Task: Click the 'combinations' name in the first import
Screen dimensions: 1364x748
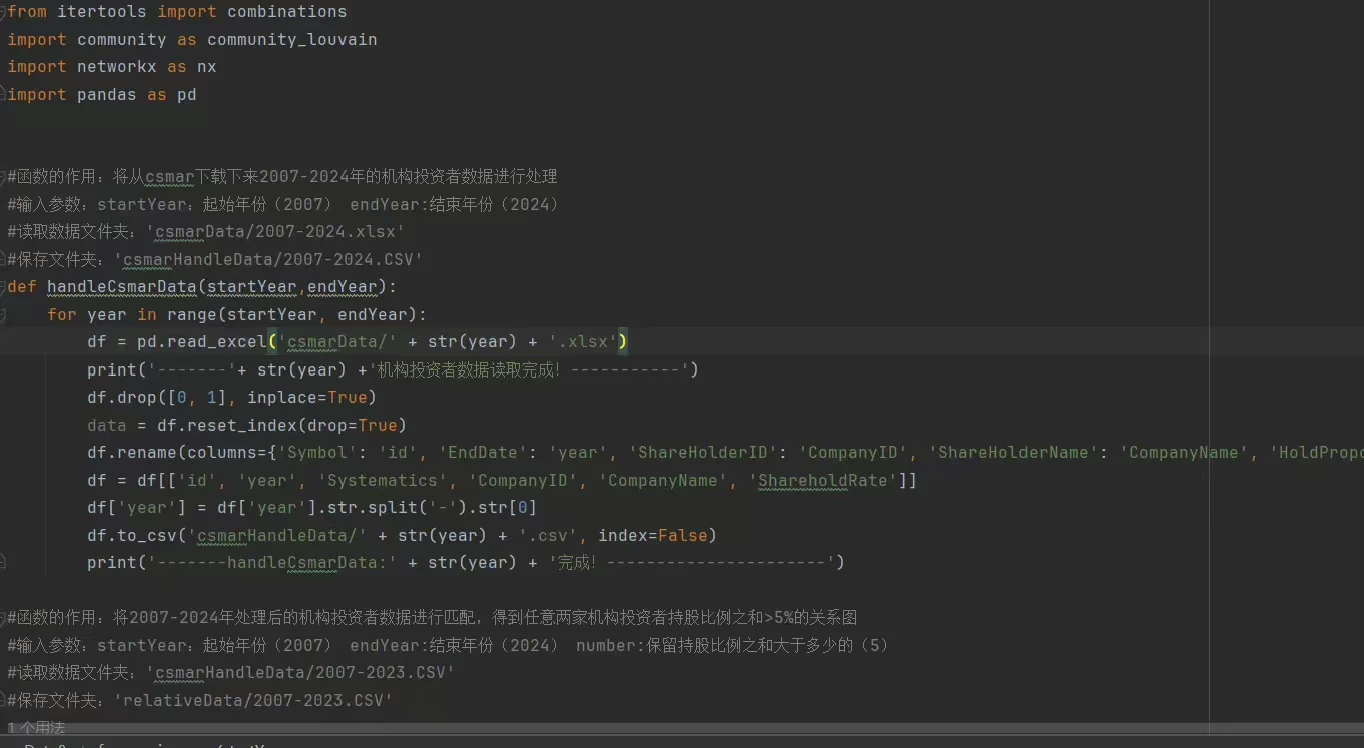Action: [x=287, y=12]
